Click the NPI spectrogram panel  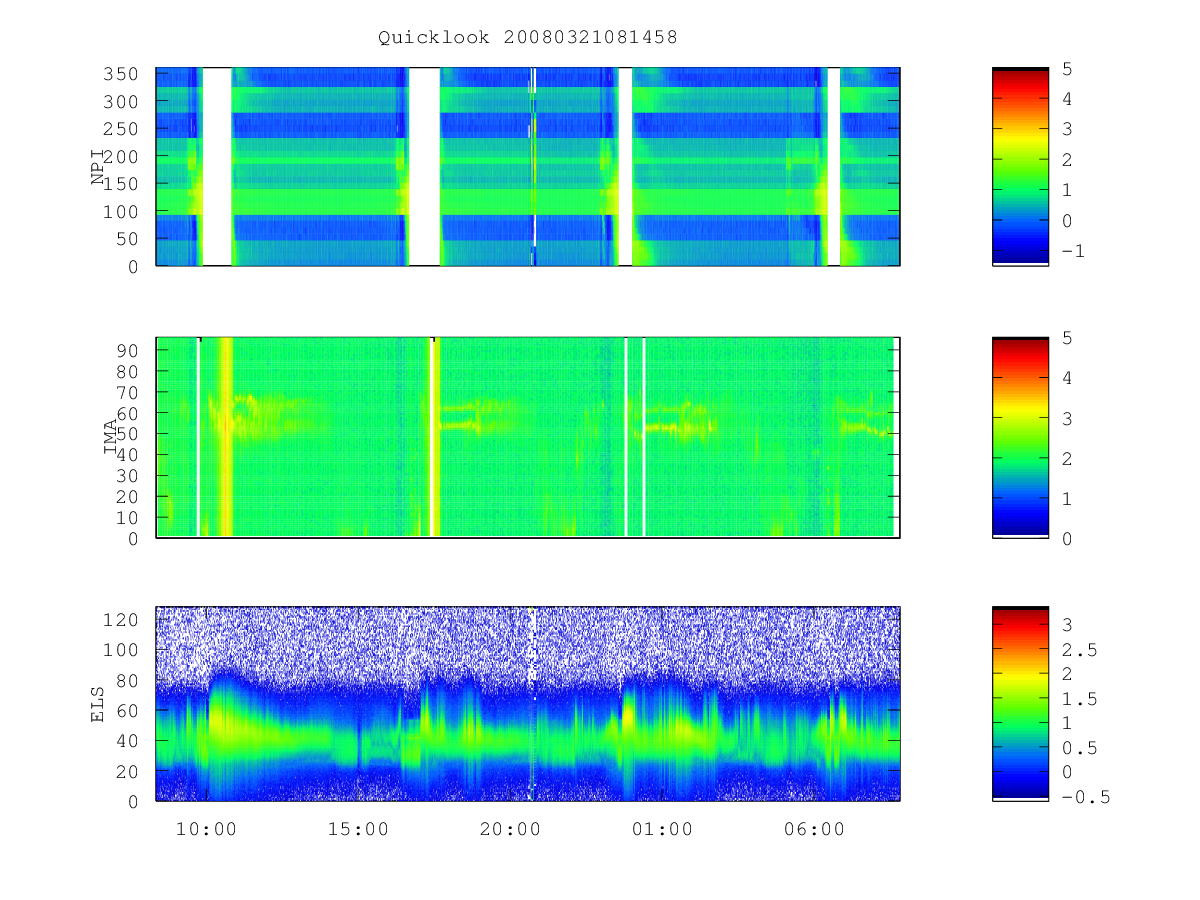pos(528,167)
